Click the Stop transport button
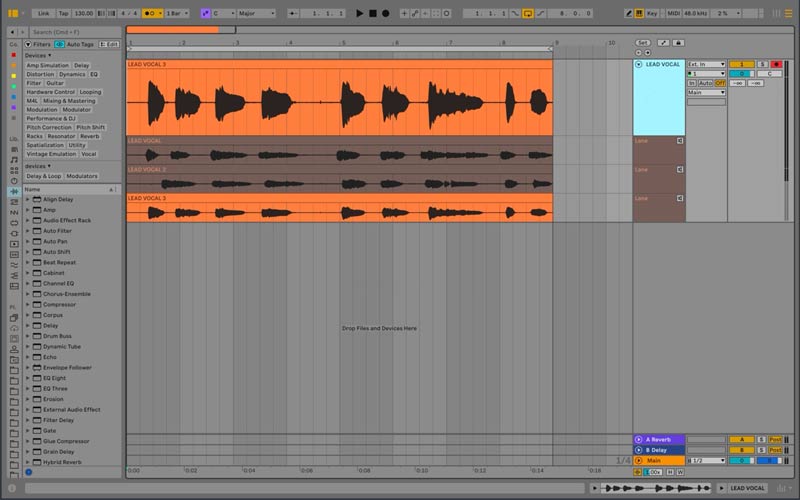This screenshot has width=800, height=500. point(373,13)
